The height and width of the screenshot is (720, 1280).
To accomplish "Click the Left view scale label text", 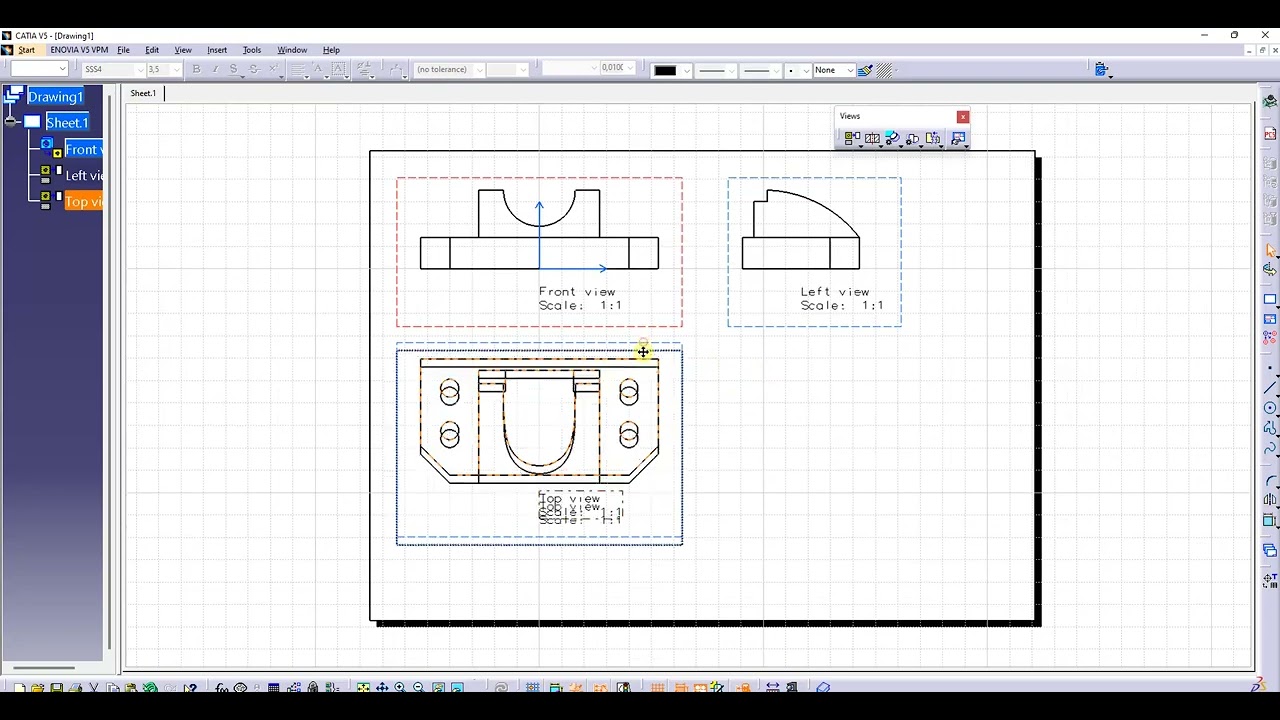I will pyautogui.click(x=842, y=305).
